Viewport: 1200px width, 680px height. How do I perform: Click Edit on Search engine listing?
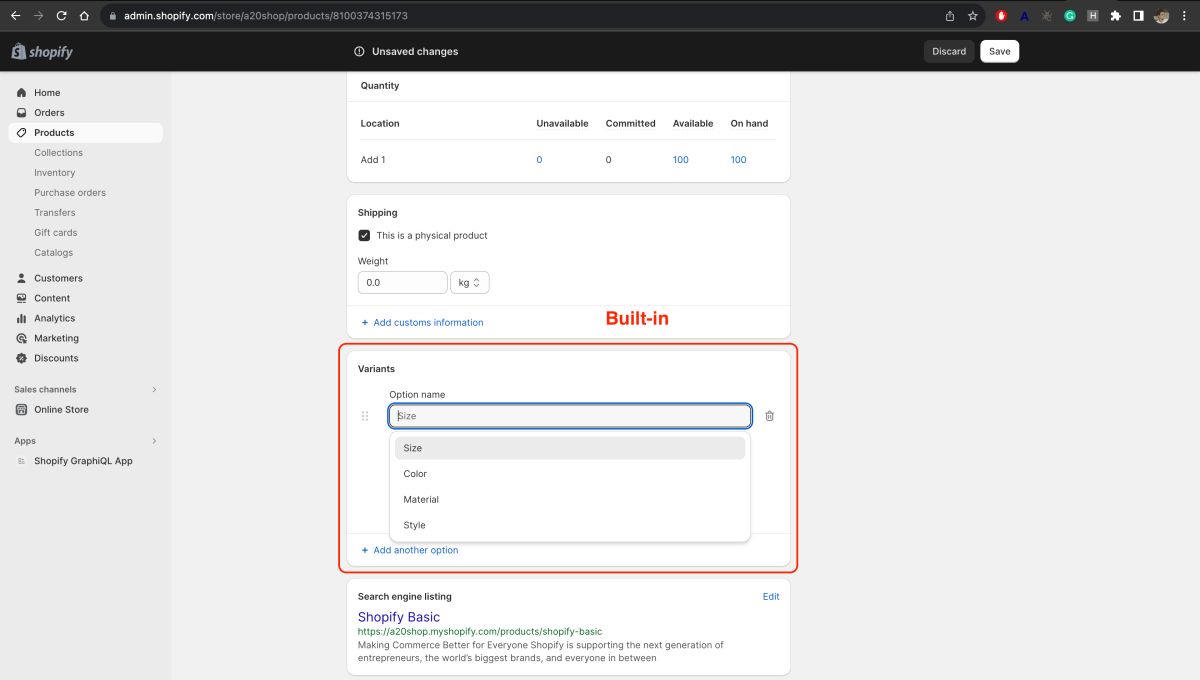click(771, 597)
